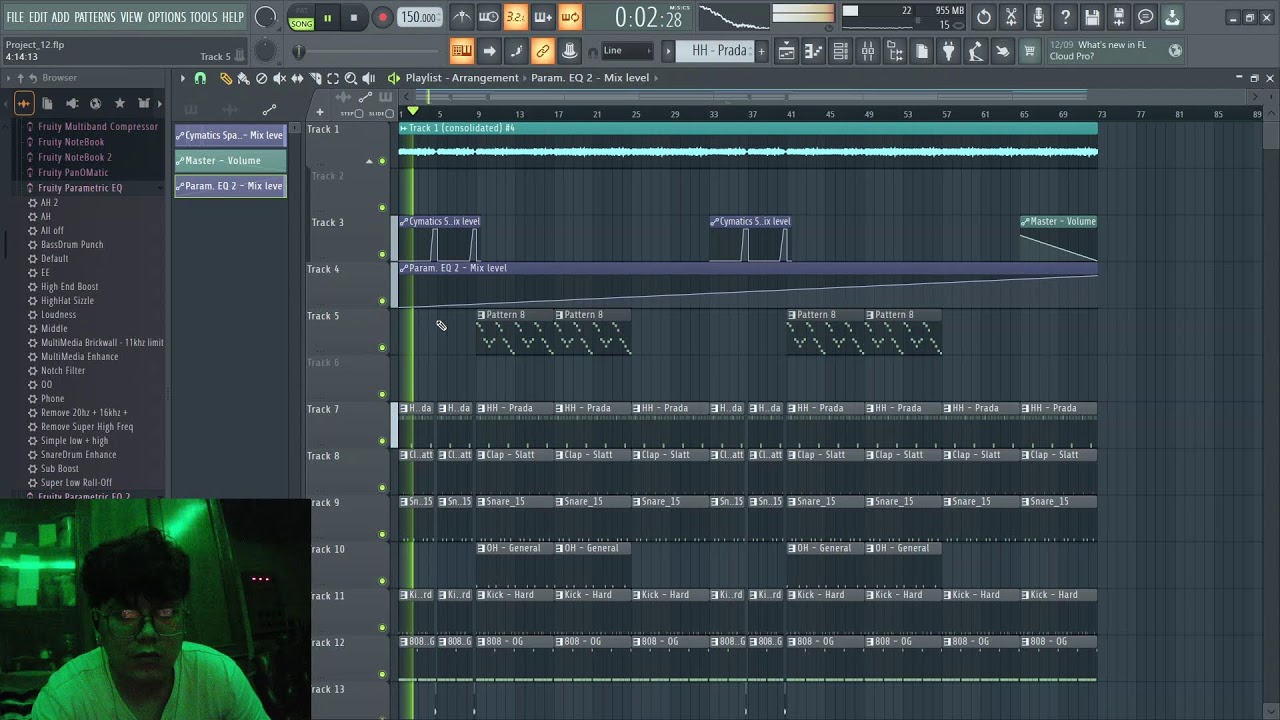Viewport: 1280px width, 720px height.
Task: Toggle the typing keyboard to piano button
Action: (461, 51)
